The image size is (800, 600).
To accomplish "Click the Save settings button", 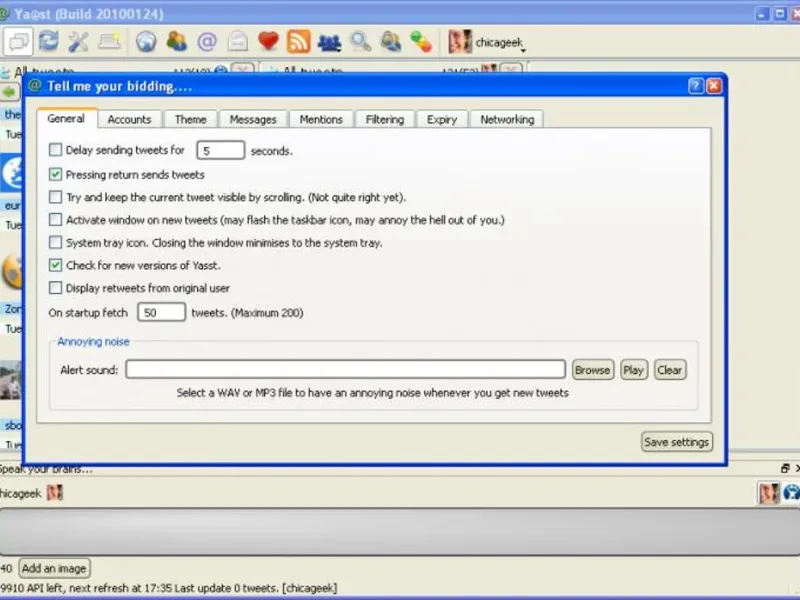I will coord(677,442).
